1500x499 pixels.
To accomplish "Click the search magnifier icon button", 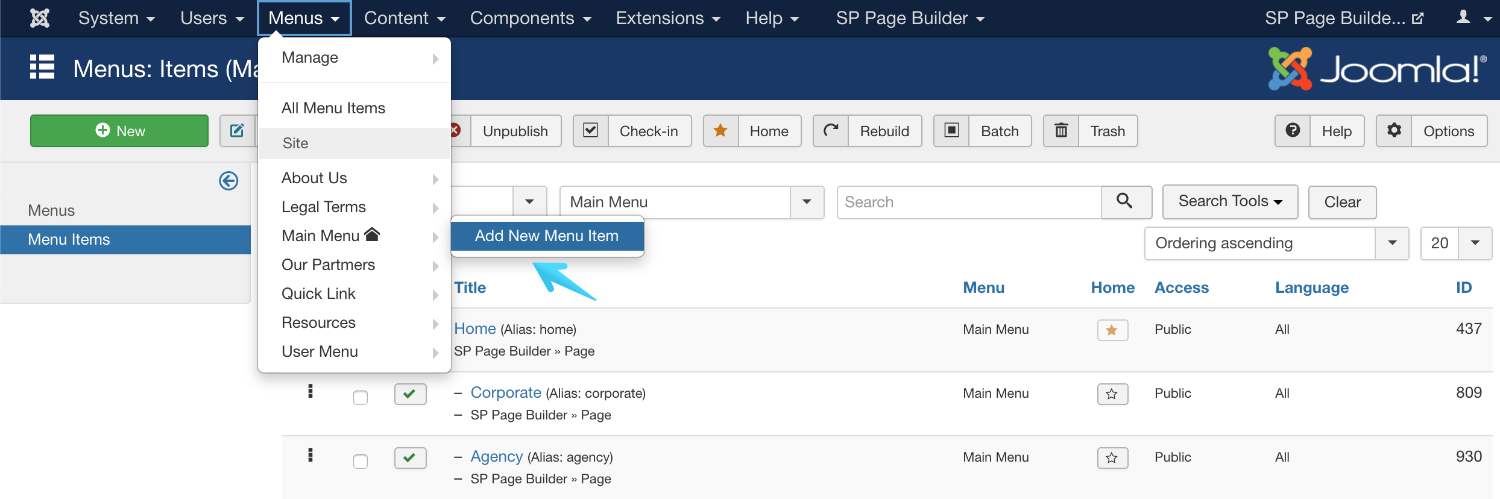I will click(x=1126, y=202).
